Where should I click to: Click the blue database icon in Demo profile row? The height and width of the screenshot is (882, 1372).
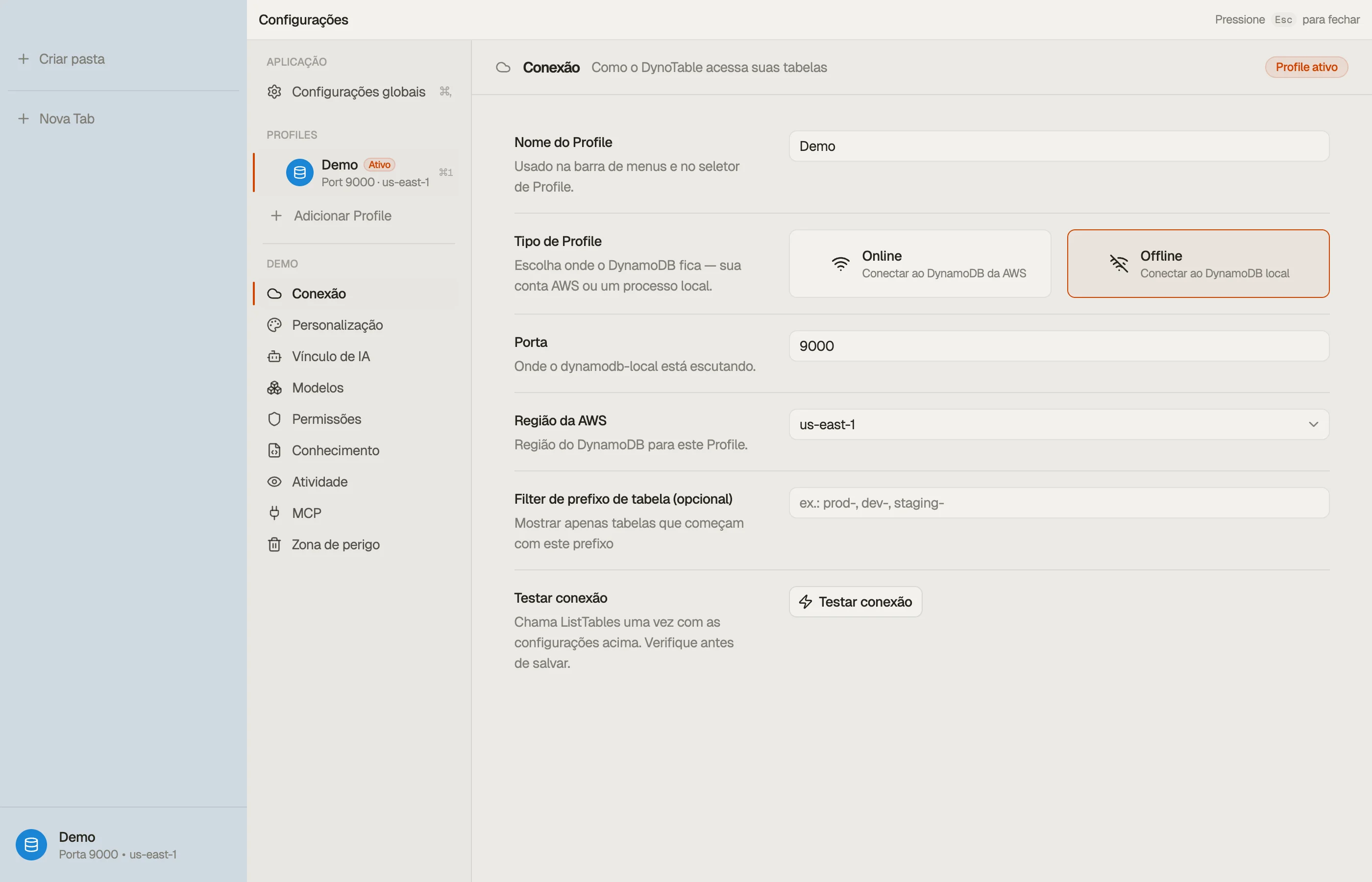(x=299, y=172)
